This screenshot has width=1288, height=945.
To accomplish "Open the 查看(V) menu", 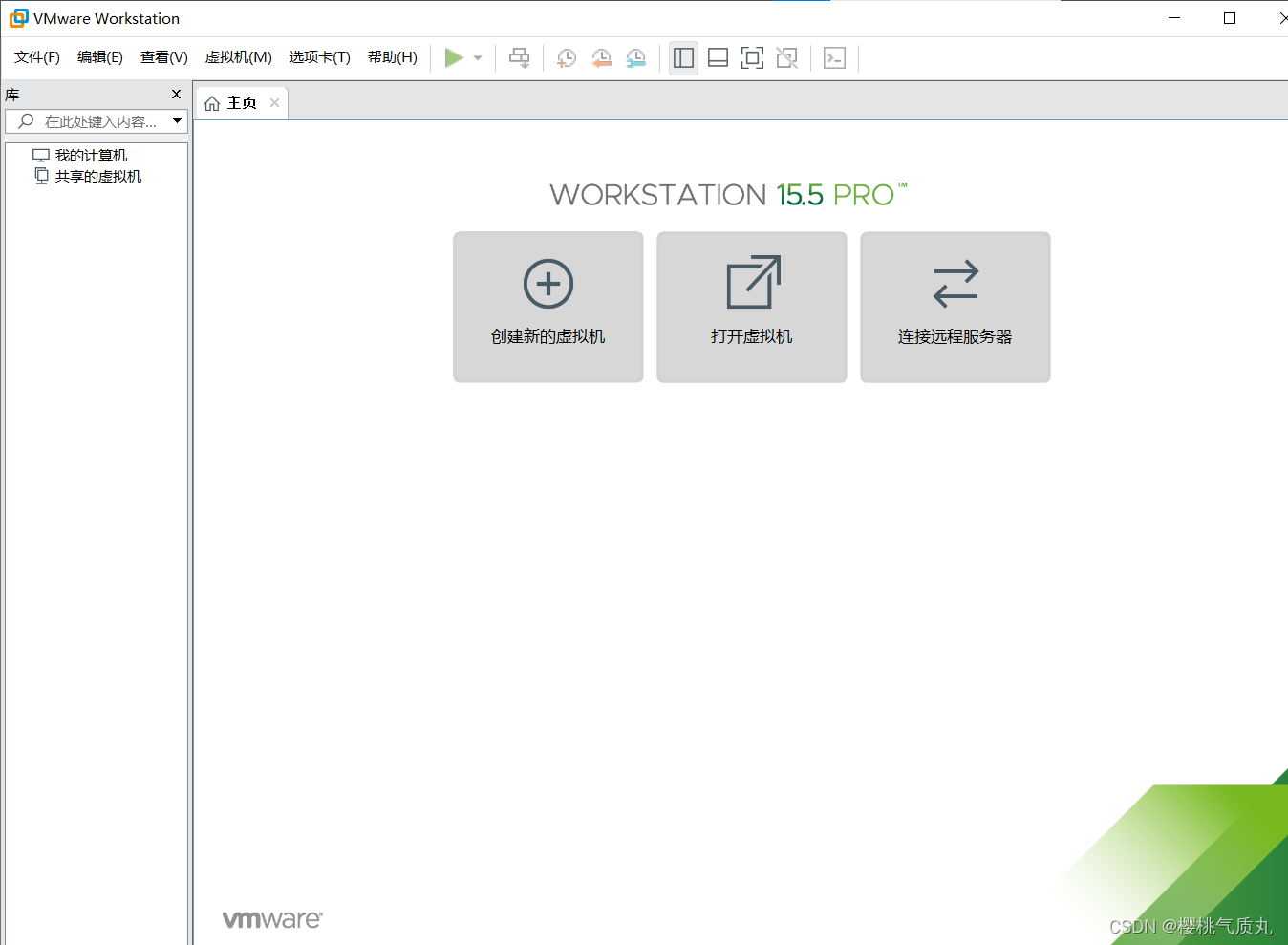I will tap(164, 57).
